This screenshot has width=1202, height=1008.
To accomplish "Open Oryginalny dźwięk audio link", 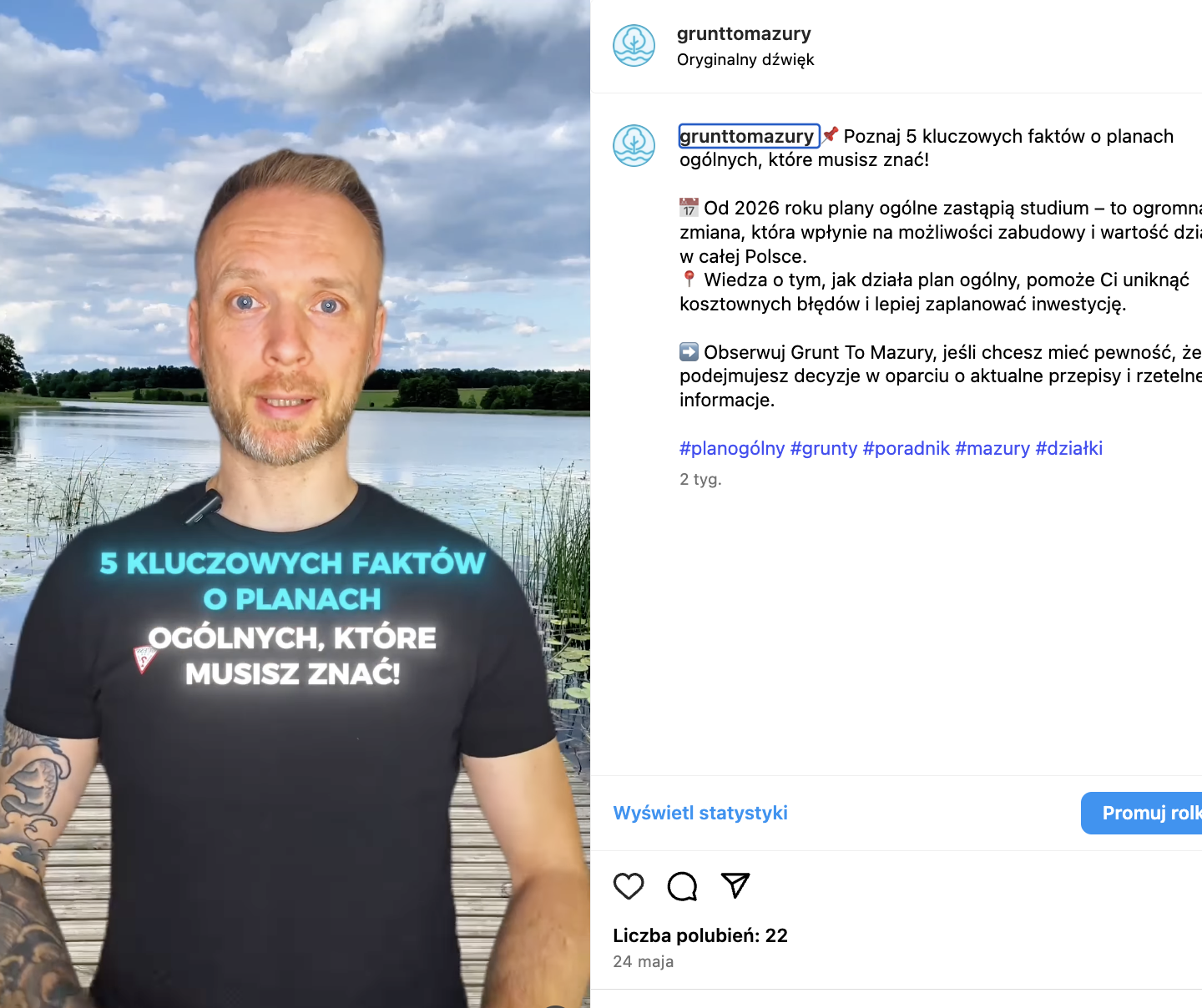I will pos(745,59).
